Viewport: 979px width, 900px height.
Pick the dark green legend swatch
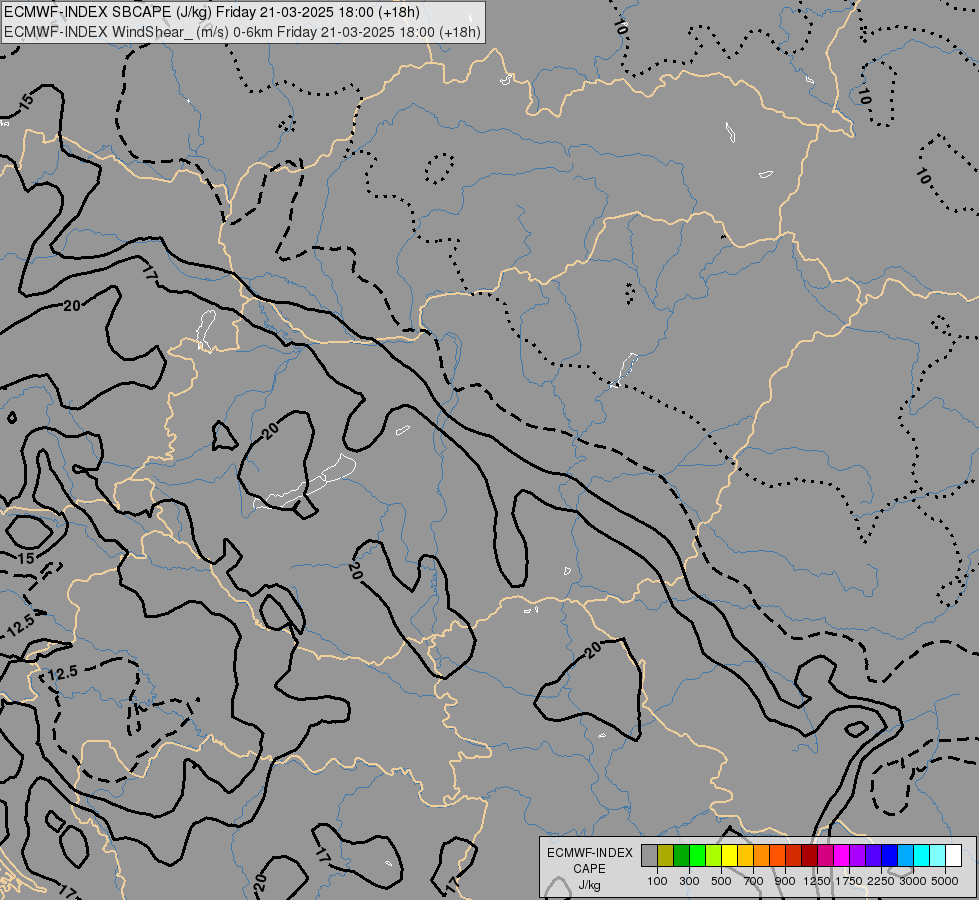682,855
